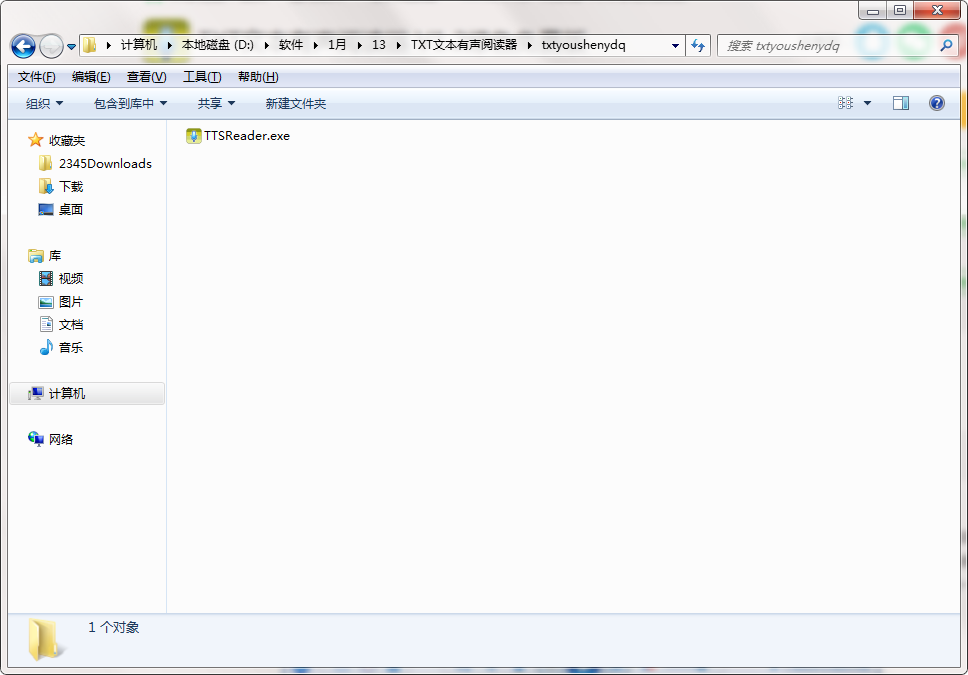This screenshot has width=968, height=675.
Task: Select 库 in navigation pane
Action: point(55,255)
